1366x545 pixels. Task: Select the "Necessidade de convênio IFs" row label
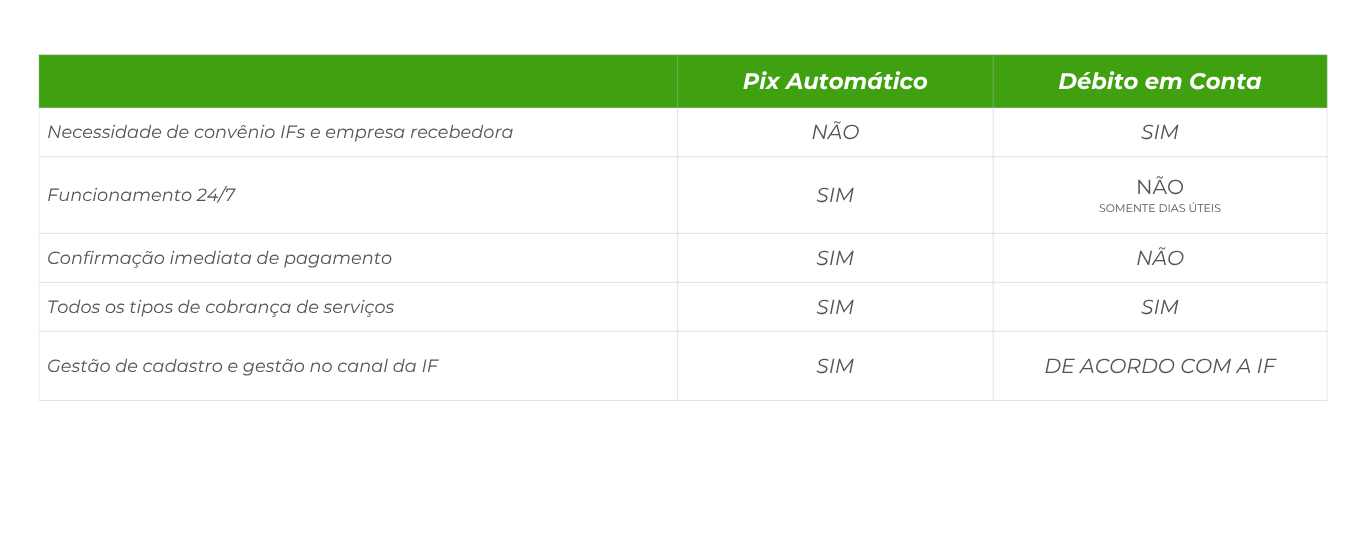click(280, 132)
